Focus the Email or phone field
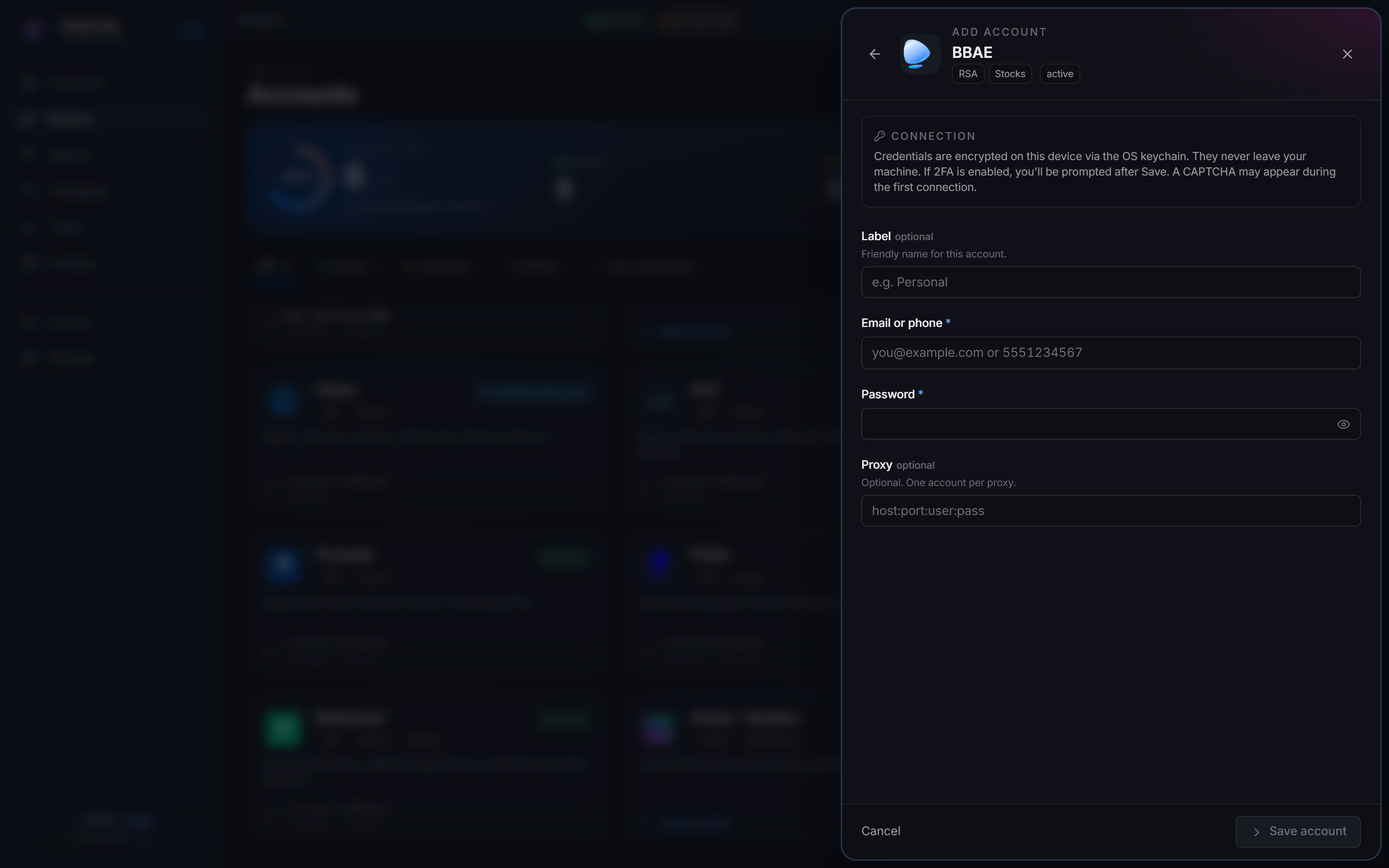Viewport: 1389px width, 868px height. pos(1111,353)
